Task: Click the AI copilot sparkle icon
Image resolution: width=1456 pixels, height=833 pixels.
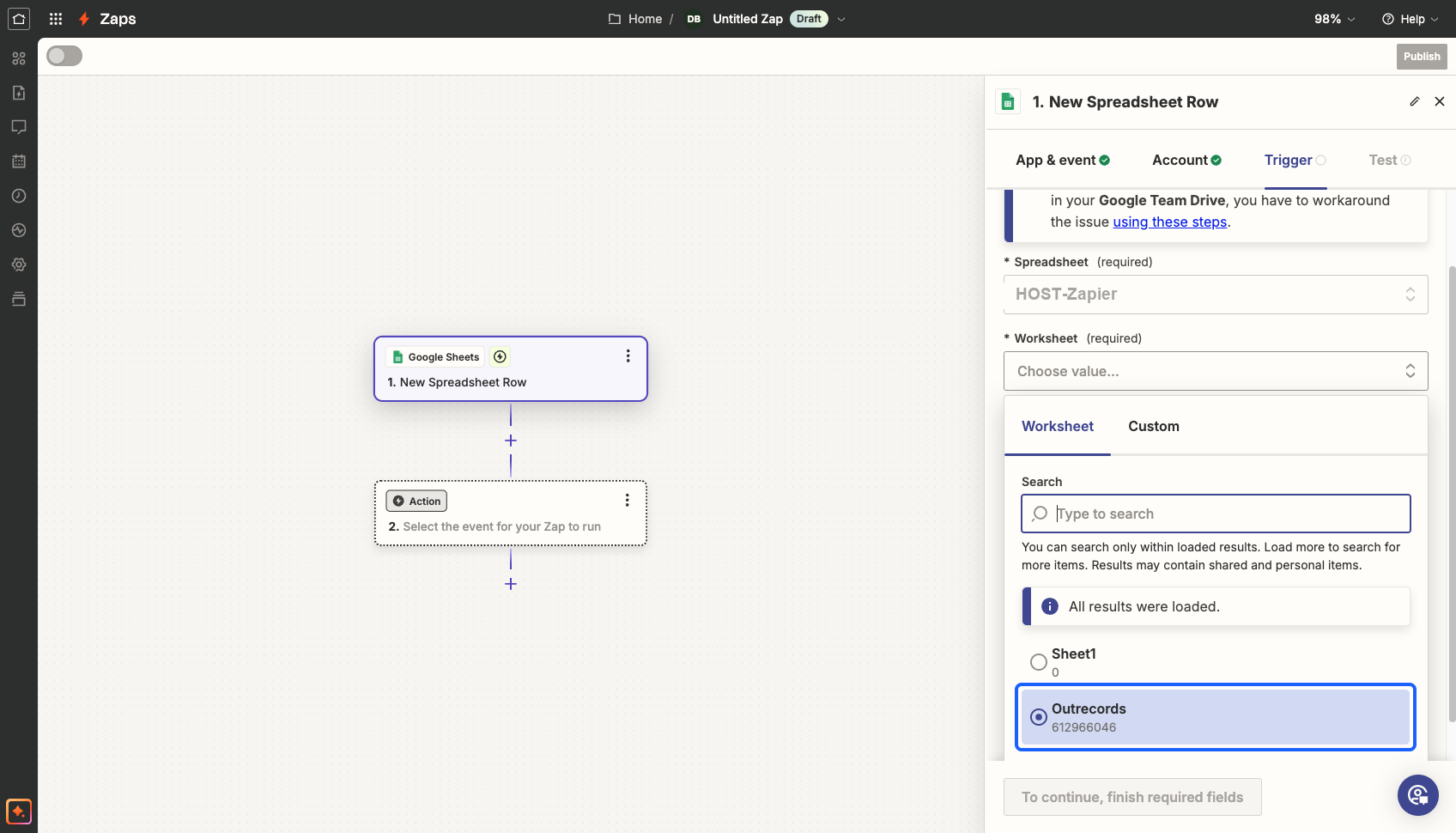Action: pyautogui.click(x=19, y=811)
